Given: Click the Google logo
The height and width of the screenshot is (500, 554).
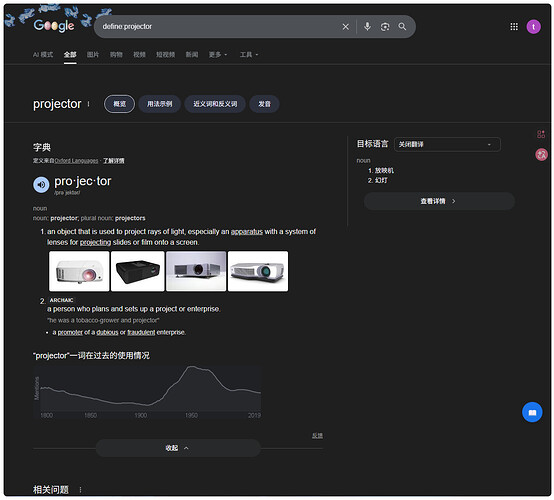Looking at the screenshot, I should tap(54, 25).
